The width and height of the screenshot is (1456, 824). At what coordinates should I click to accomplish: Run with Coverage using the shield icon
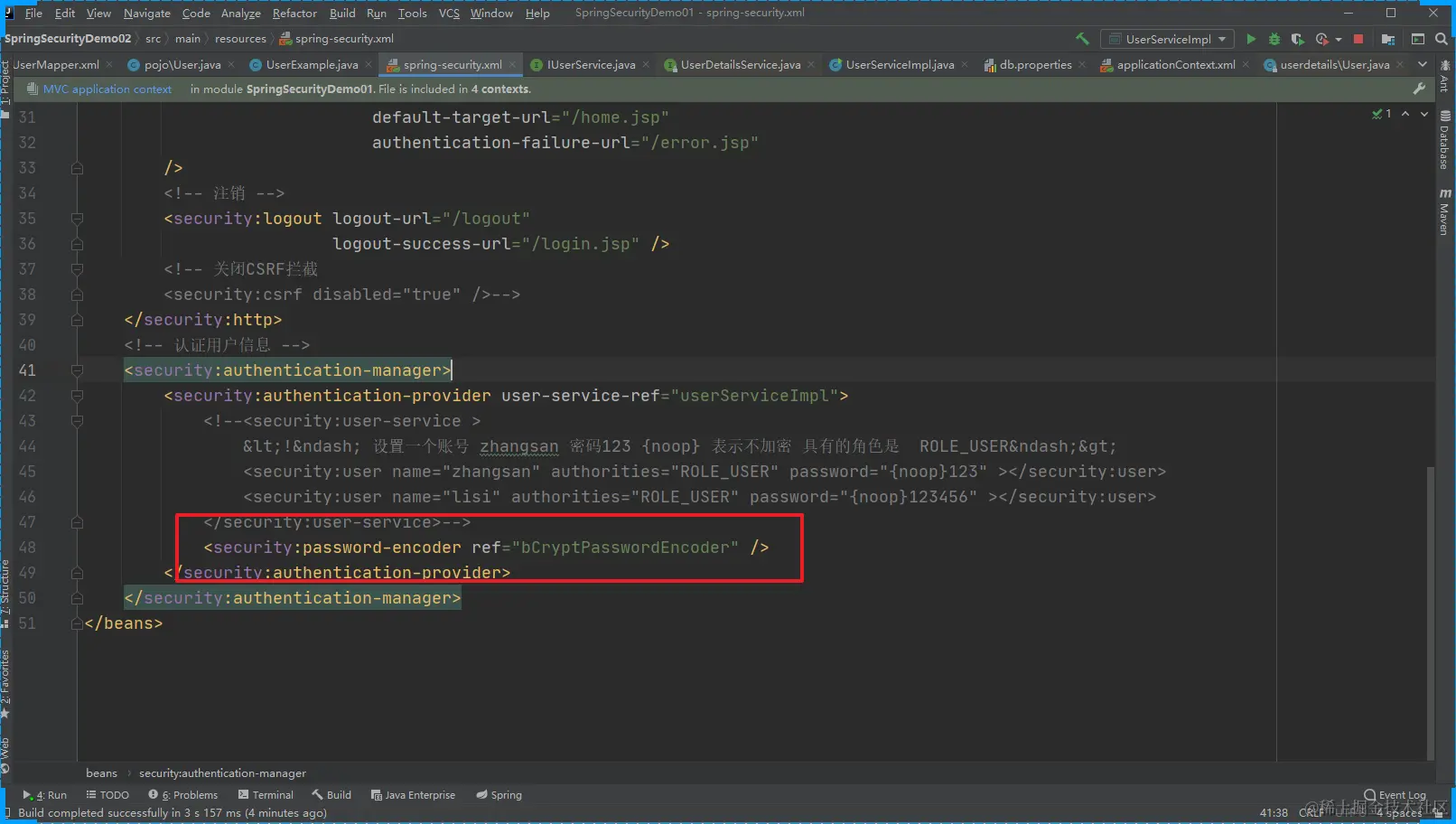pos(1297,39)
